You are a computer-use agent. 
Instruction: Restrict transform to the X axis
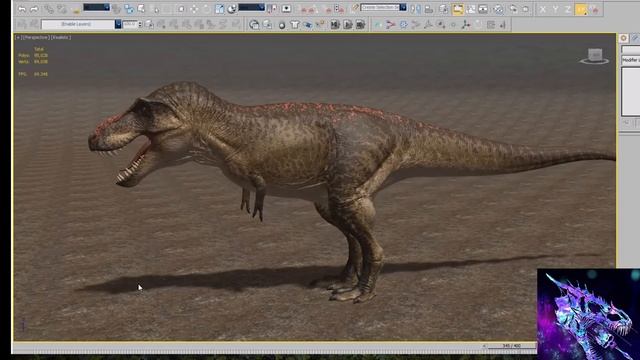click(542, 9)
